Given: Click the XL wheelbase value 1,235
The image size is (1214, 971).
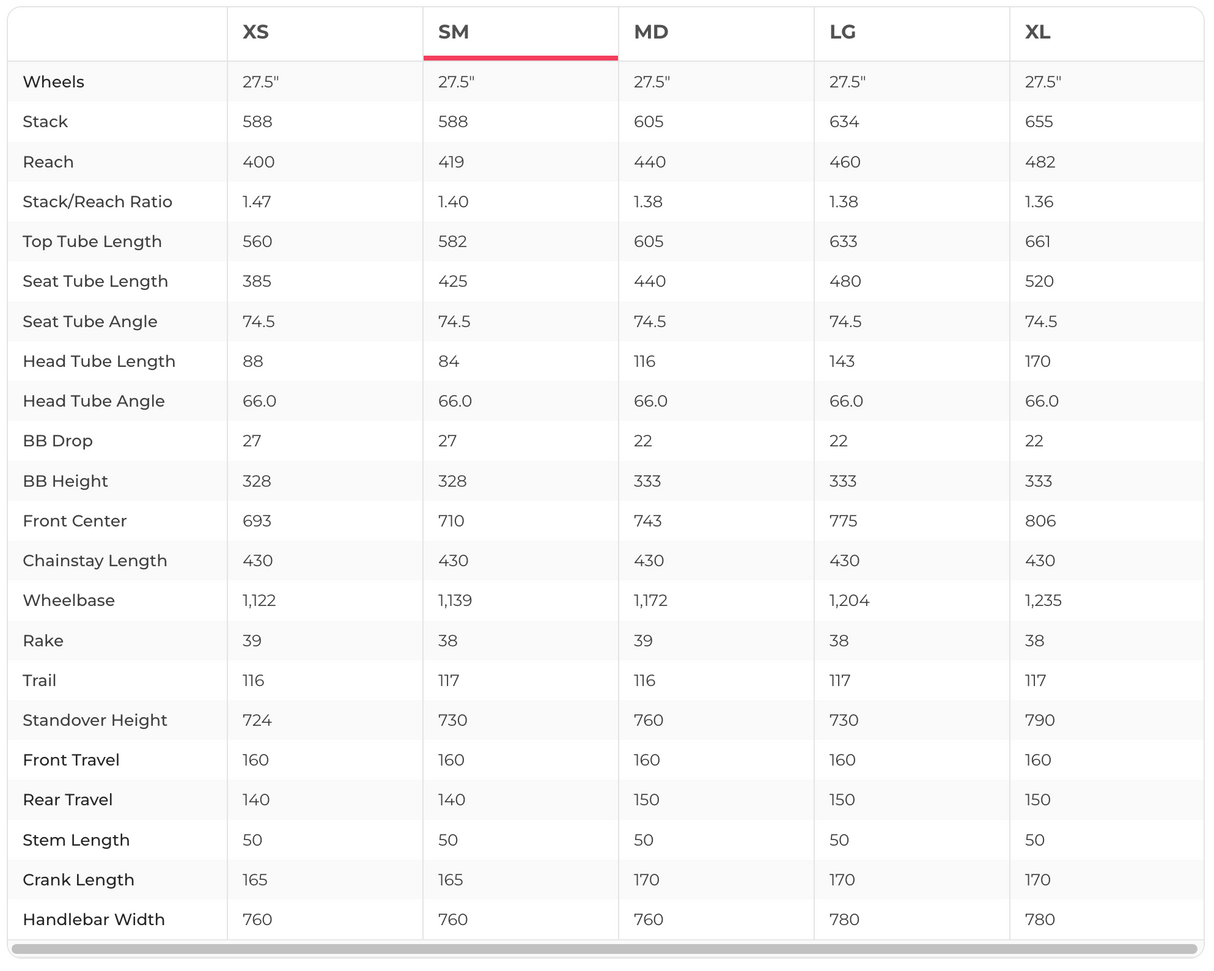Looking at the screenshot, I should tap(1043, 601).
